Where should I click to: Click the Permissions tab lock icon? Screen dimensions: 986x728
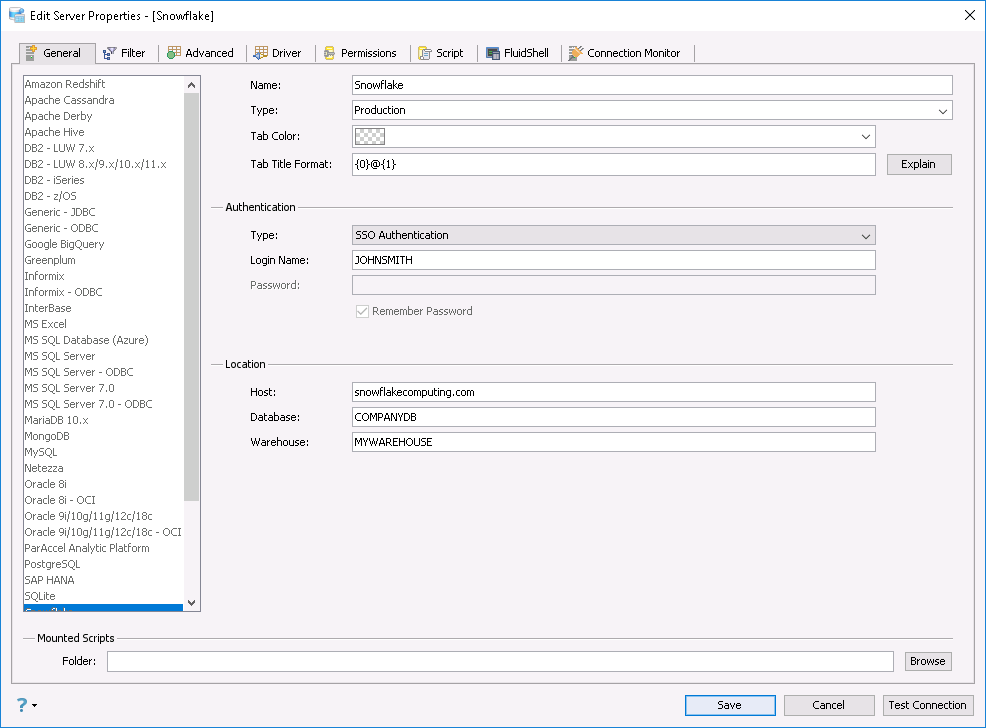pyautogui.click(x=329, y=53)
